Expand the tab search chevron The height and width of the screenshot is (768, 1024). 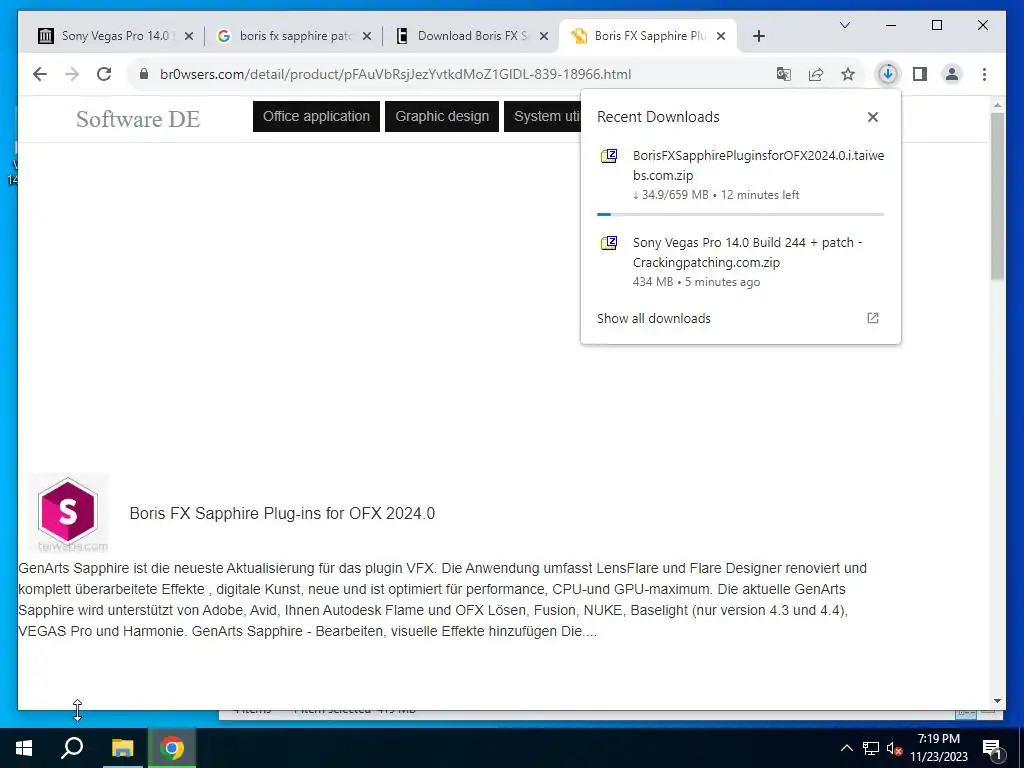(x=844, y=25)
